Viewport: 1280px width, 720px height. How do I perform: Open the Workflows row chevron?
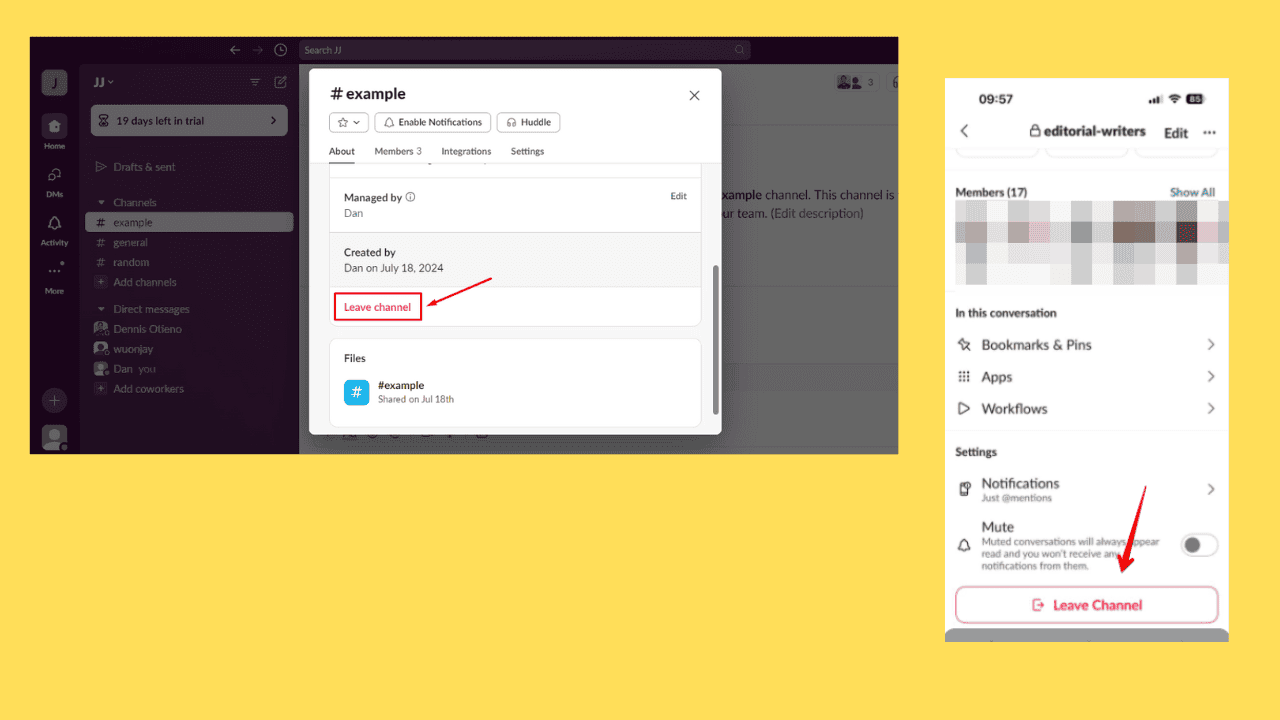click(1211, 408)
